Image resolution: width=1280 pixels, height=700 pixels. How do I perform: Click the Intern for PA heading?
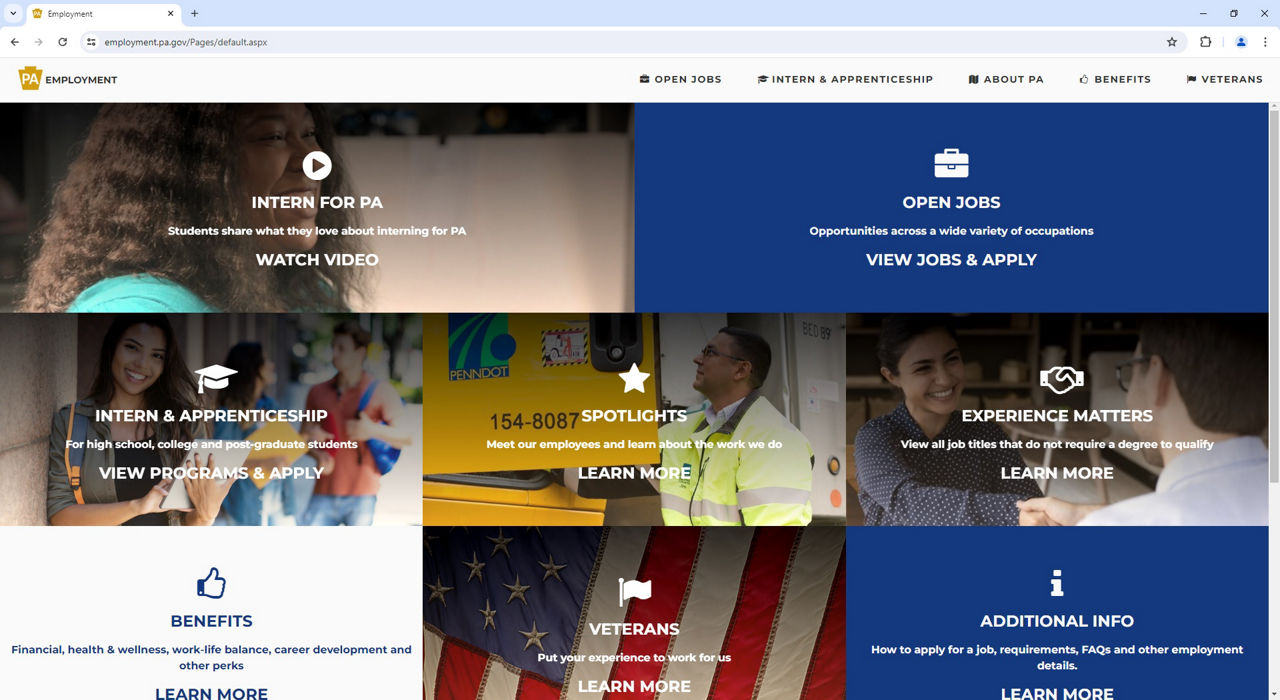pos(317,203)
